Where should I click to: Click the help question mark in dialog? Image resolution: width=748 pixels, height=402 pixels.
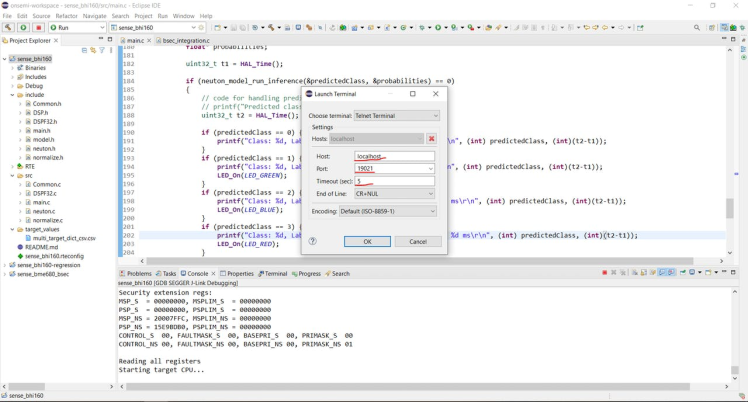click(x=312, y=241)
